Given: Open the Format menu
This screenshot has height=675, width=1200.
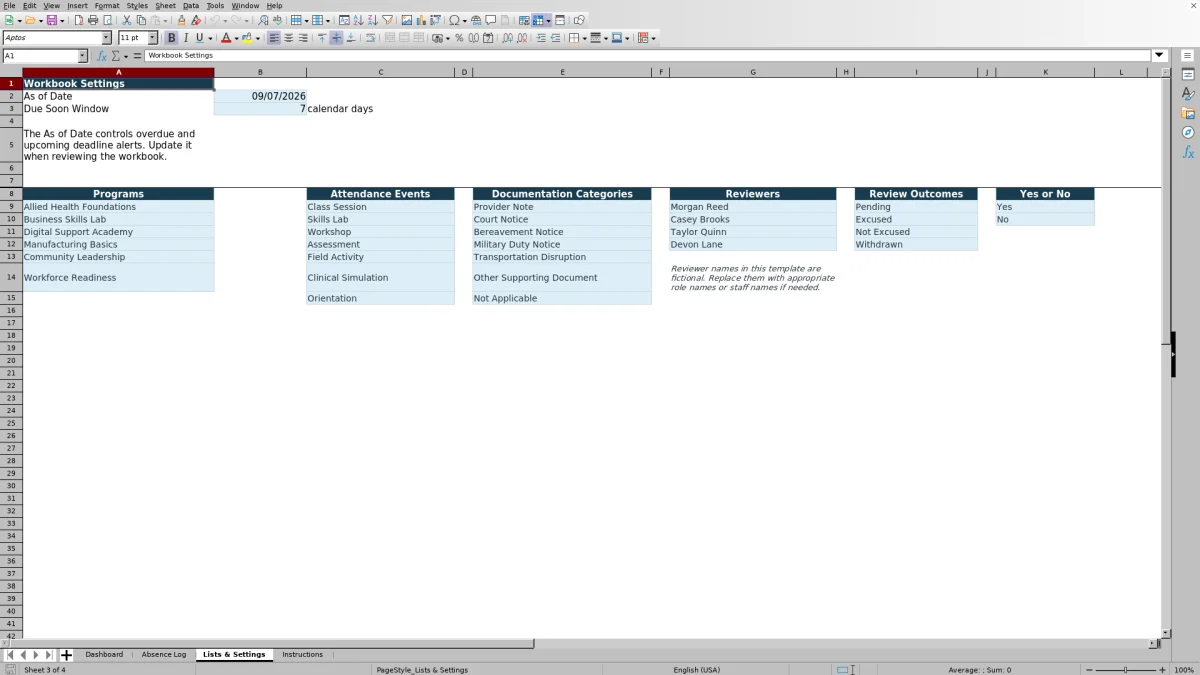Looking at the screenshot, I should pos(107,5).
